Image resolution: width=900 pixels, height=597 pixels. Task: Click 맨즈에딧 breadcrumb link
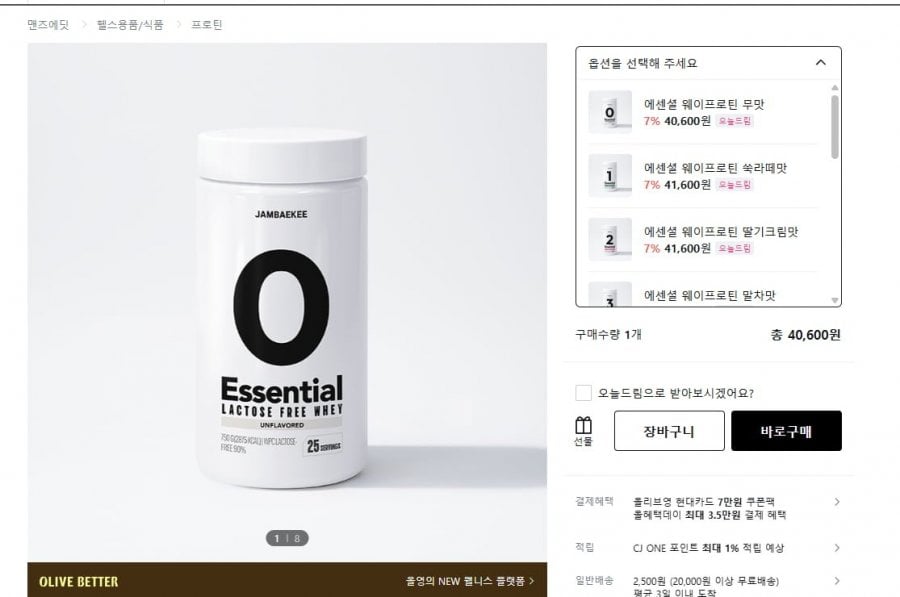(48, 25)
